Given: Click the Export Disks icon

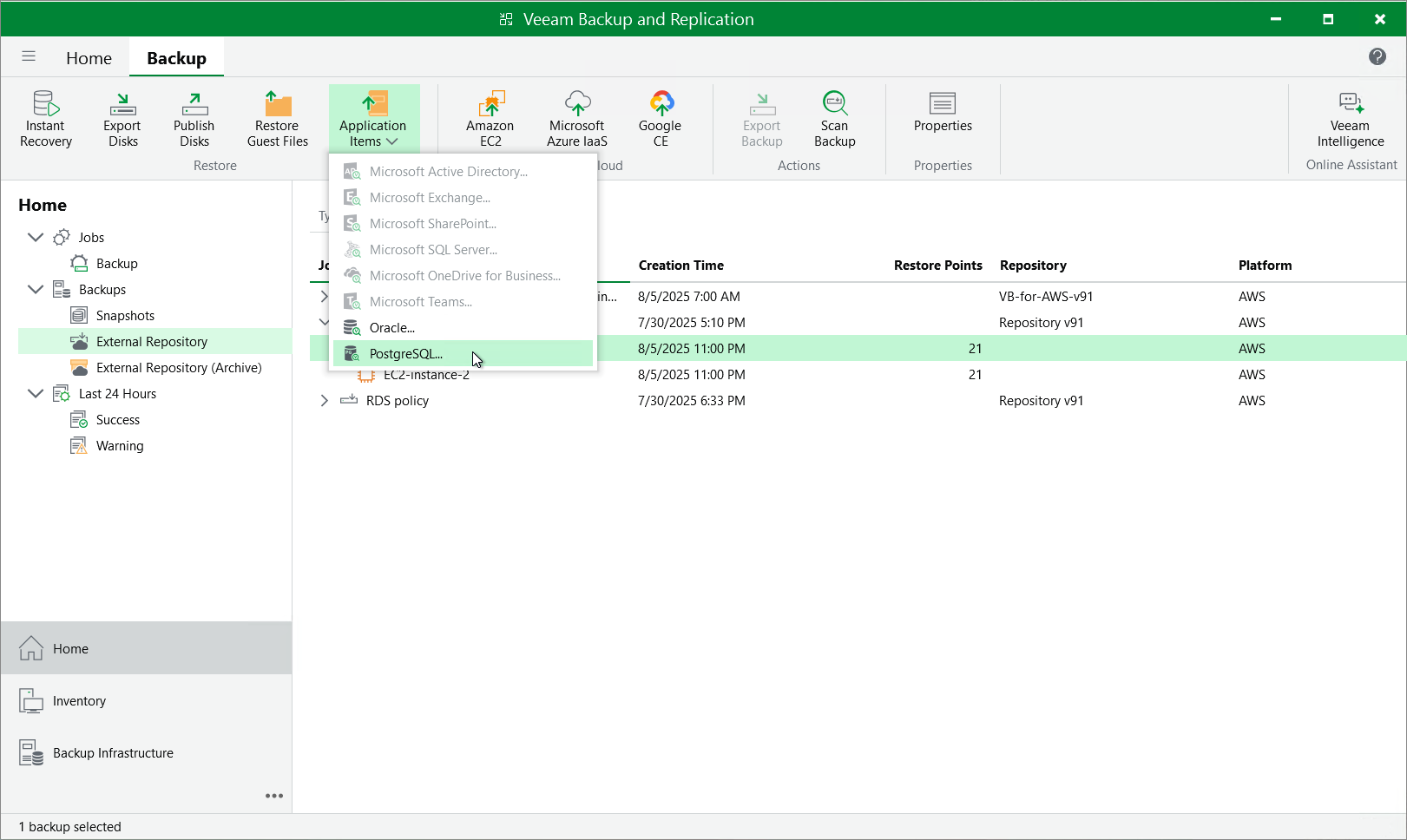Looking at the screenshot, I should (122, 104).
